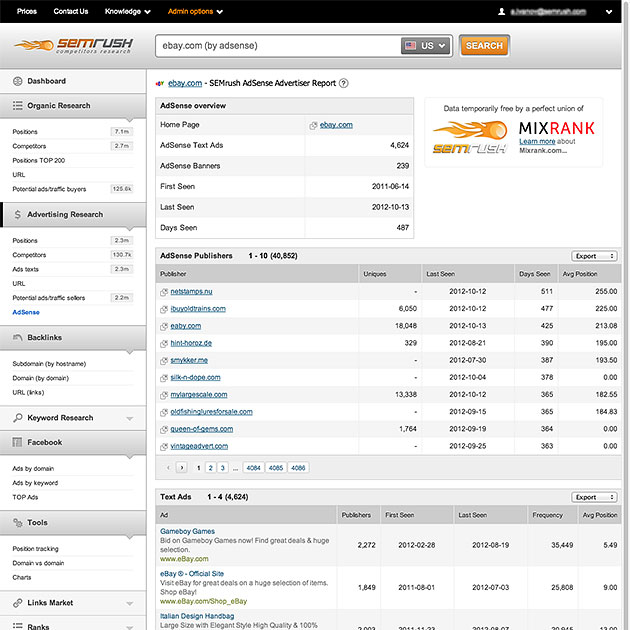Select Positions under Organic Research
Viewport: 630px width, 630px height.
coord(25,132)
